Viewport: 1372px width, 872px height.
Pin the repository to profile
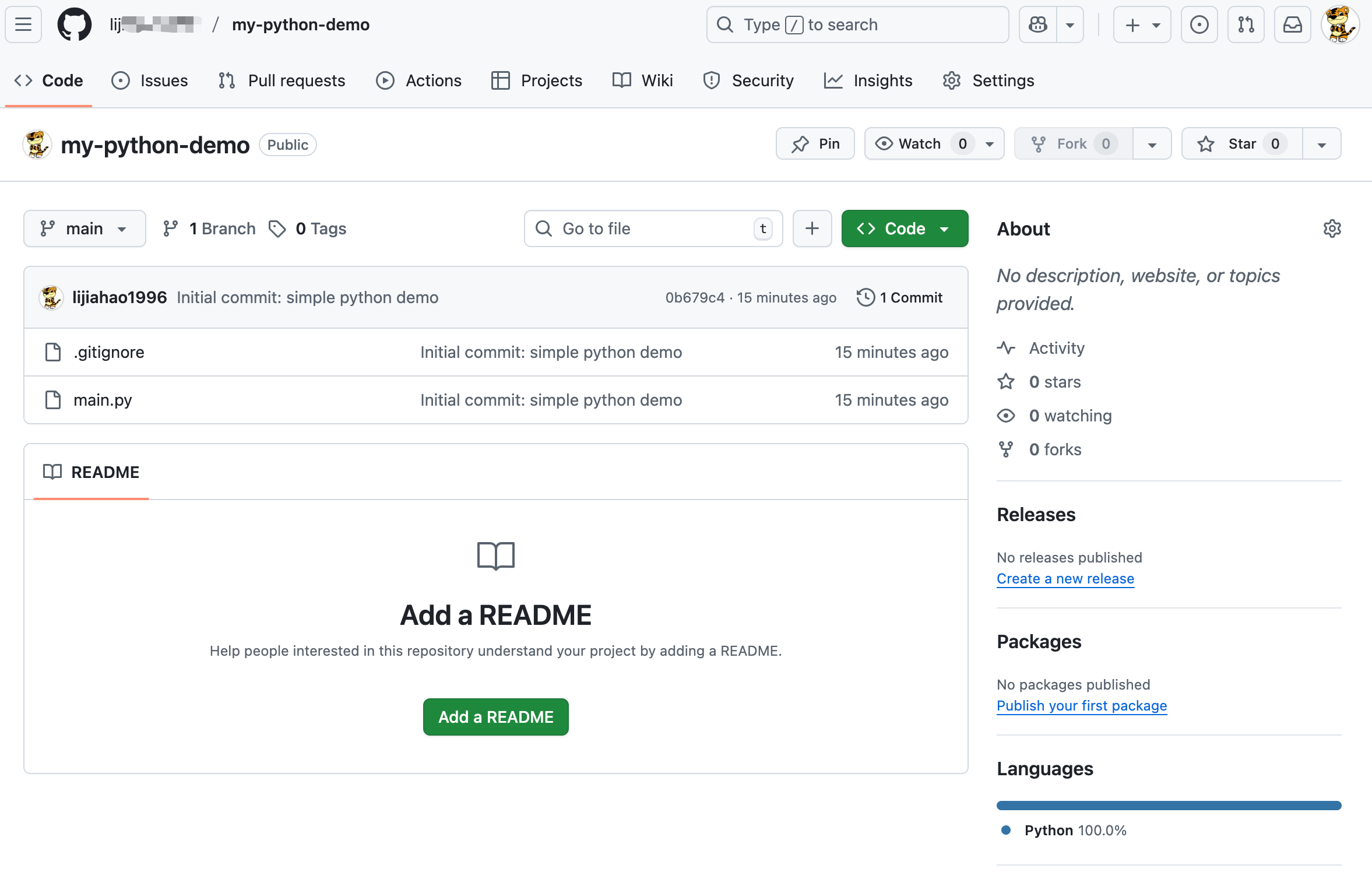(x=815, y=144)
